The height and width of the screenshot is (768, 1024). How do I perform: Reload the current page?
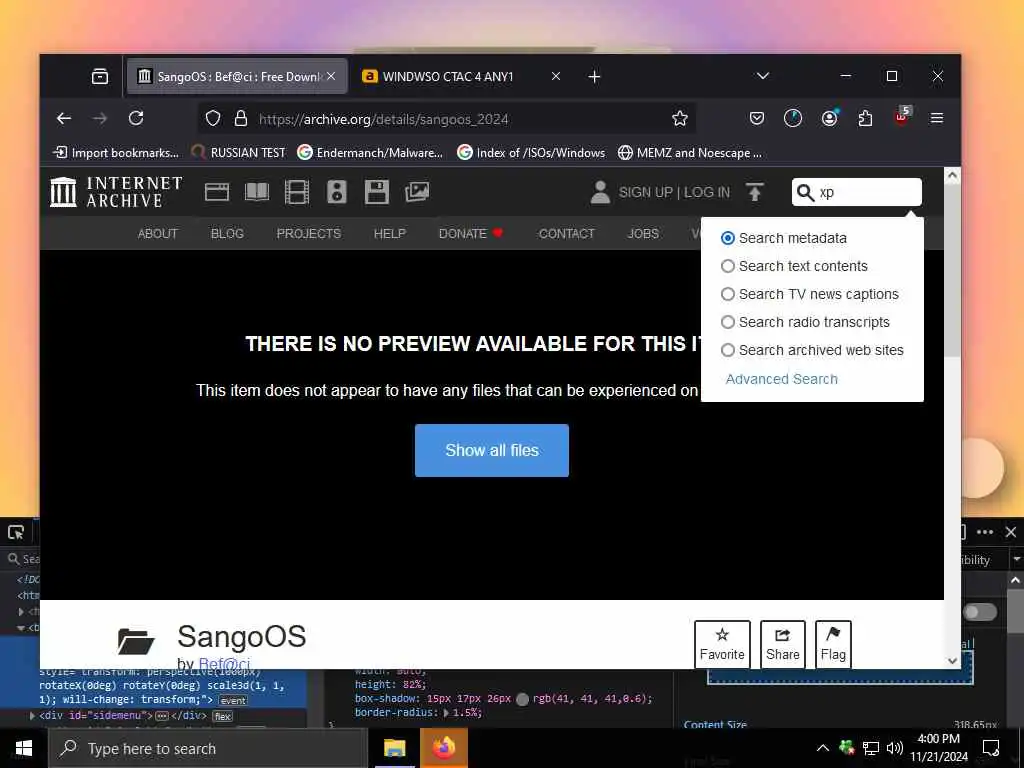pos(136,118)
